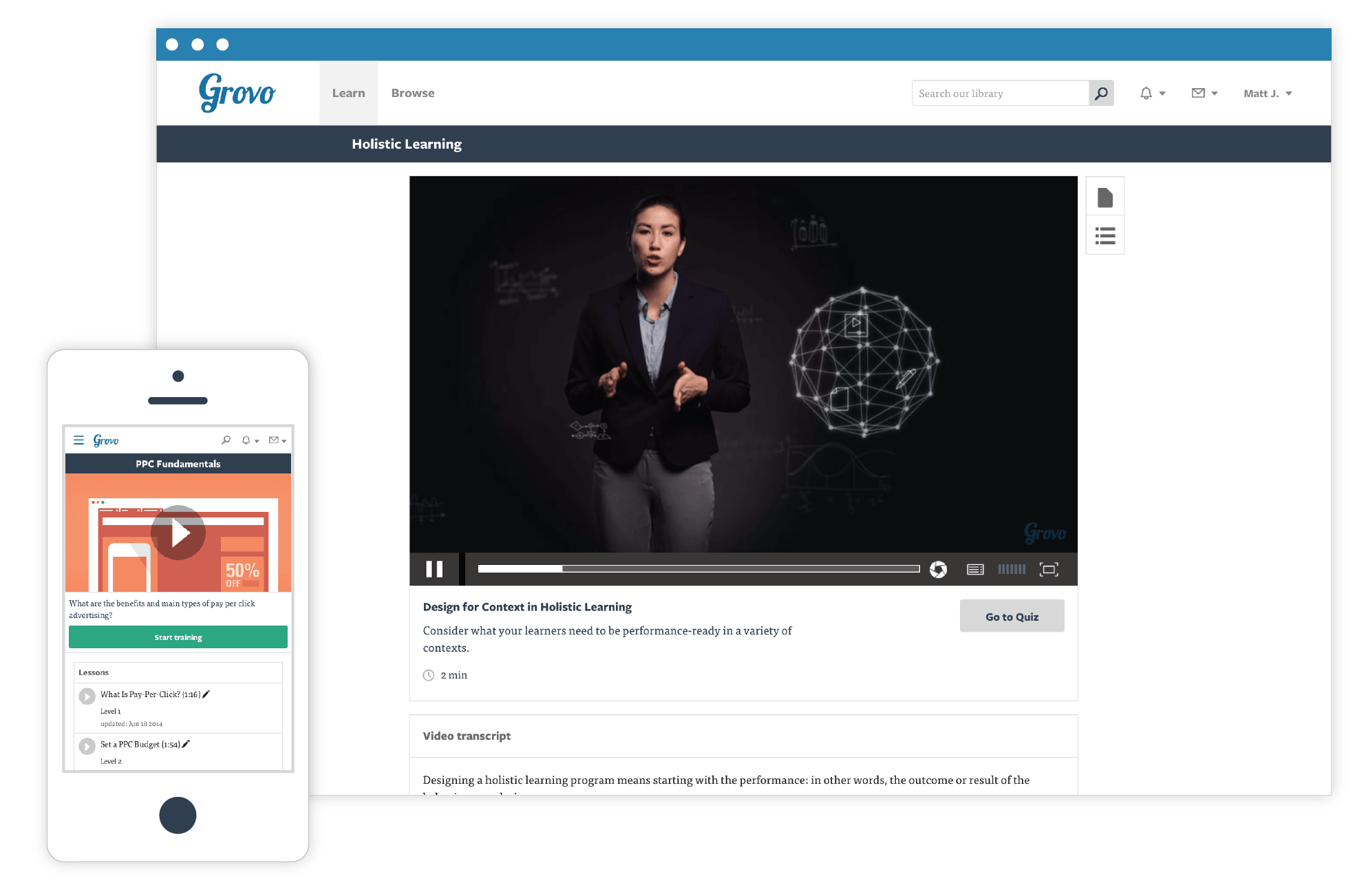Toggle closed captions on the video player
Image resolution: width=1366 pixels, height=896 pixels.
point(975,569)
